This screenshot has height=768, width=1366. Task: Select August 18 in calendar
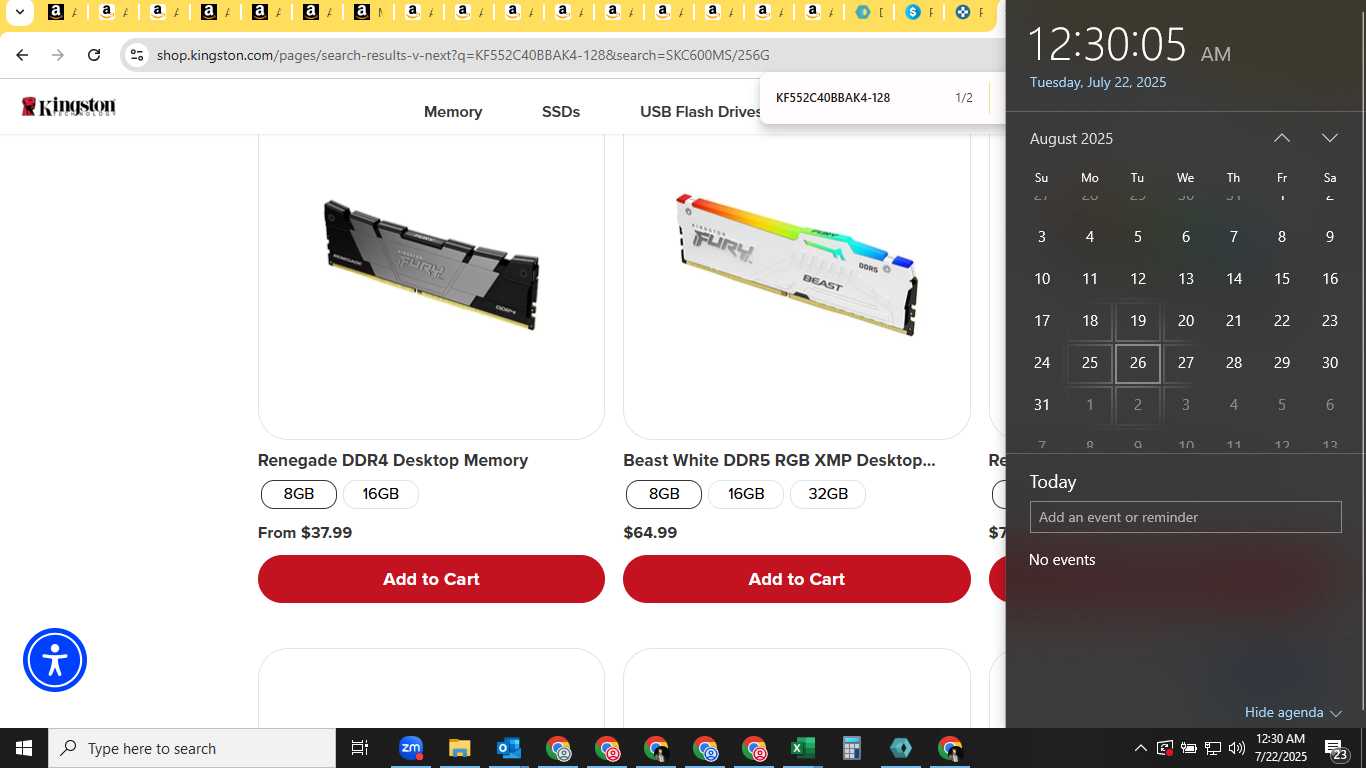point(1090,321)
